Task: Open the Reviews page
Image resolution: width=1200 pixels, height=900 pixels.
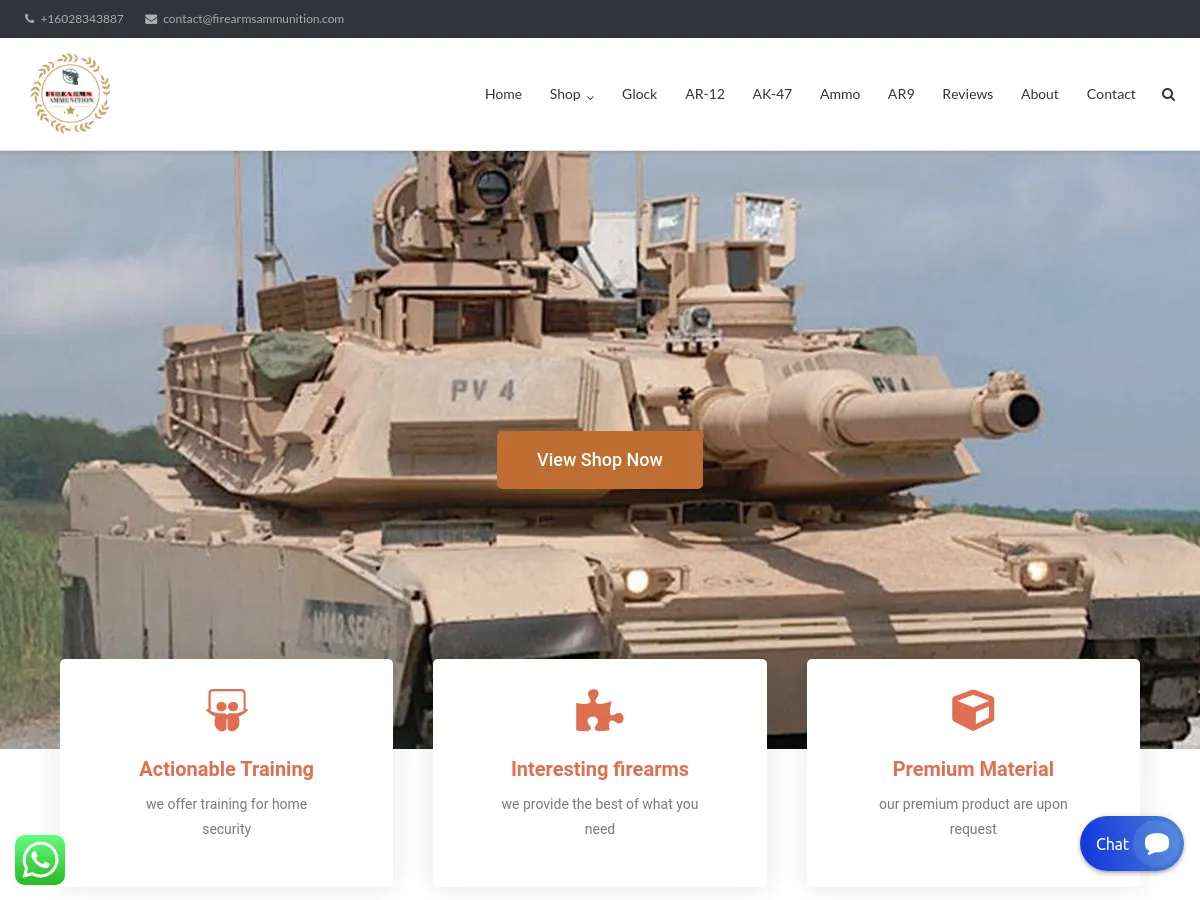Action: [967, 94]
